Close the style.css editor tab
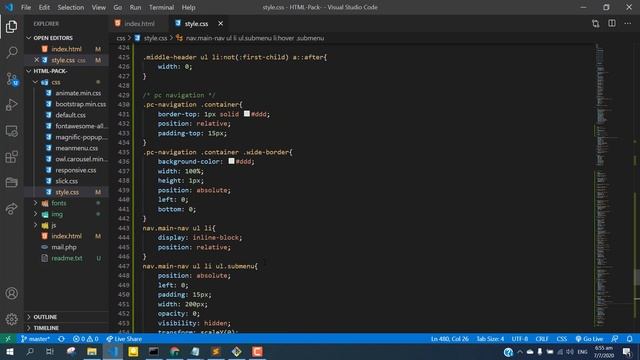This screenshot has width=640, height=360. click(220, 24)
